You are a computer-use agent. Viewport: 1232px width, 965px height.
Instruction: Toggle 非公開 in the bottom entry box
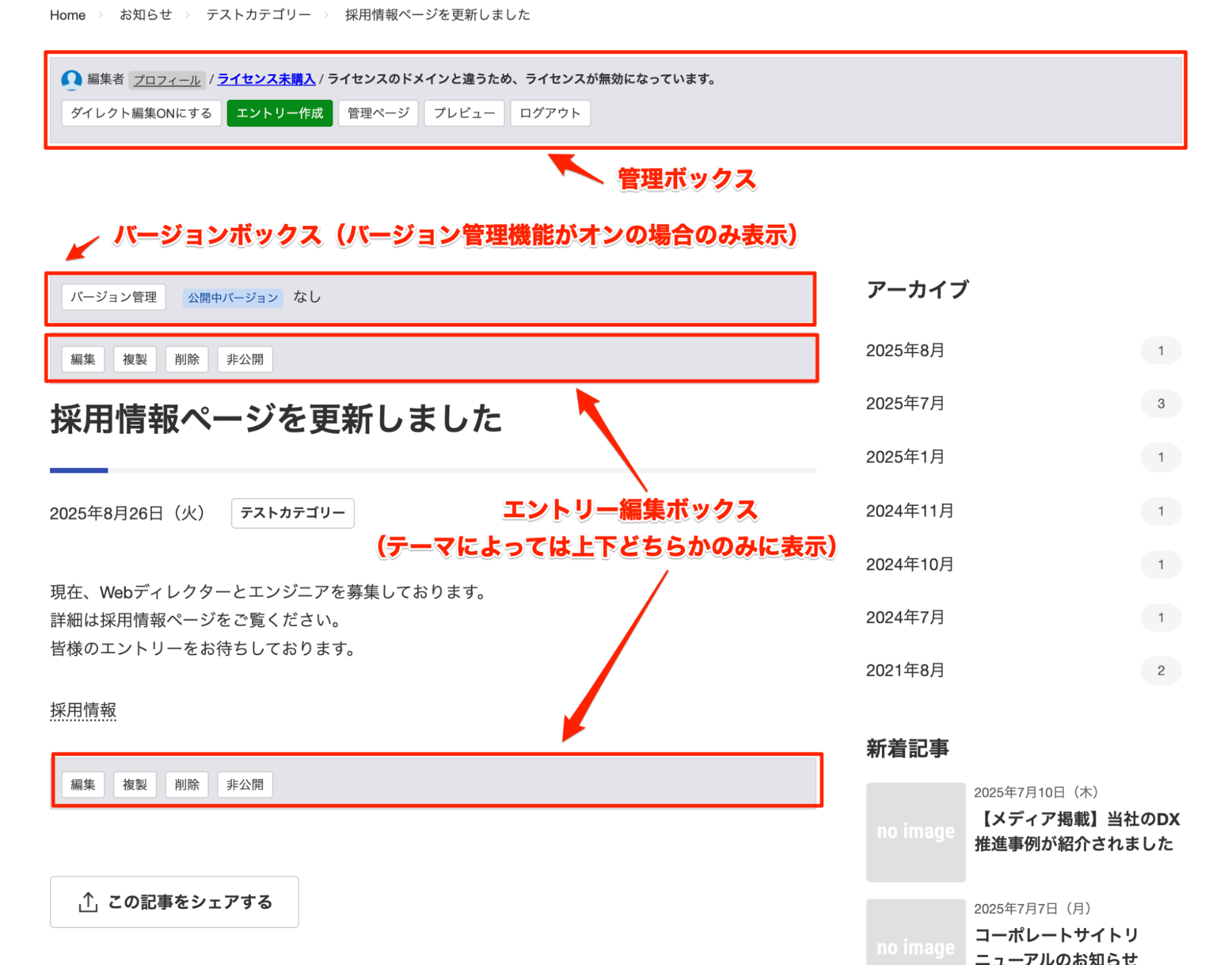(245, 784)
